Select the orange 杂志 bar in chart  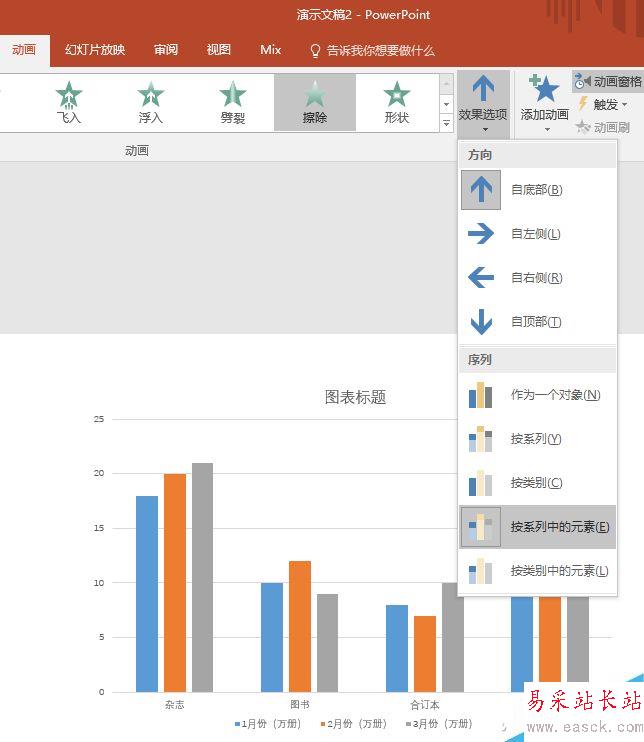pyautogui.click(x=175, y=583)
